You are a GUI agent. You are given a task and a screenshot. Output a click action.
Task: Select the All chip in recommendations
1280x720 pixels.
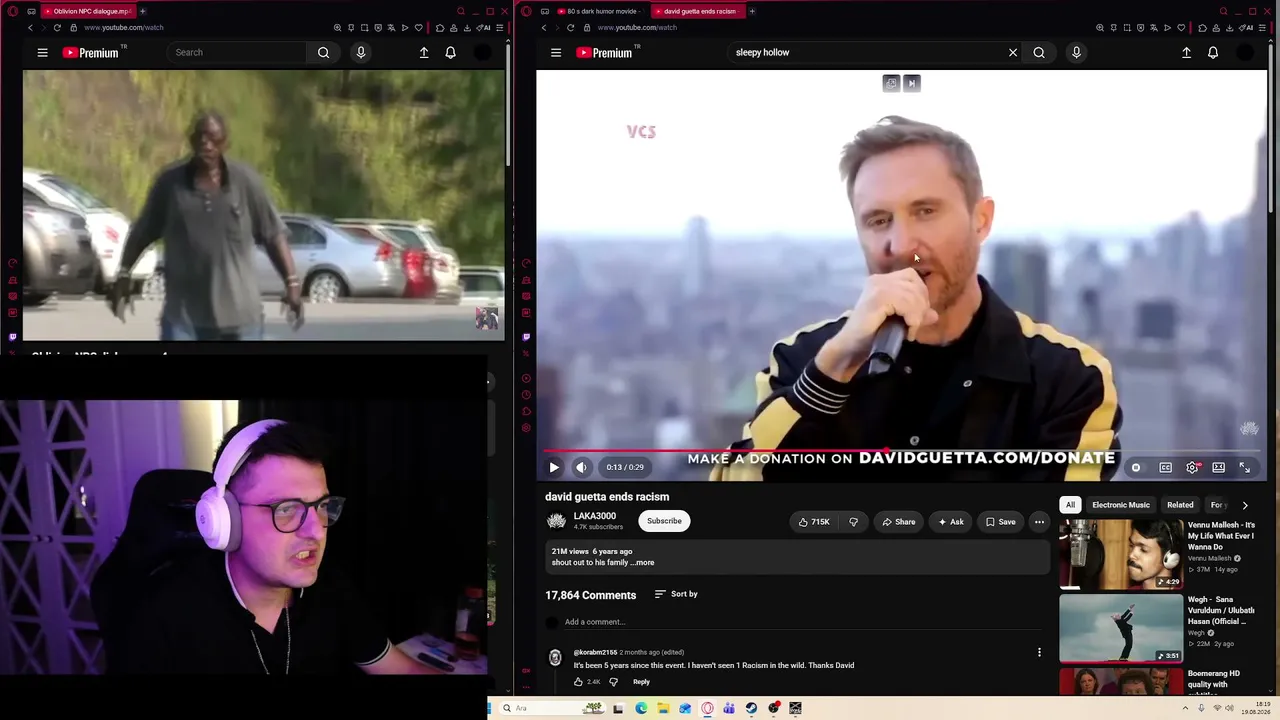click(x=1070, y=505)
